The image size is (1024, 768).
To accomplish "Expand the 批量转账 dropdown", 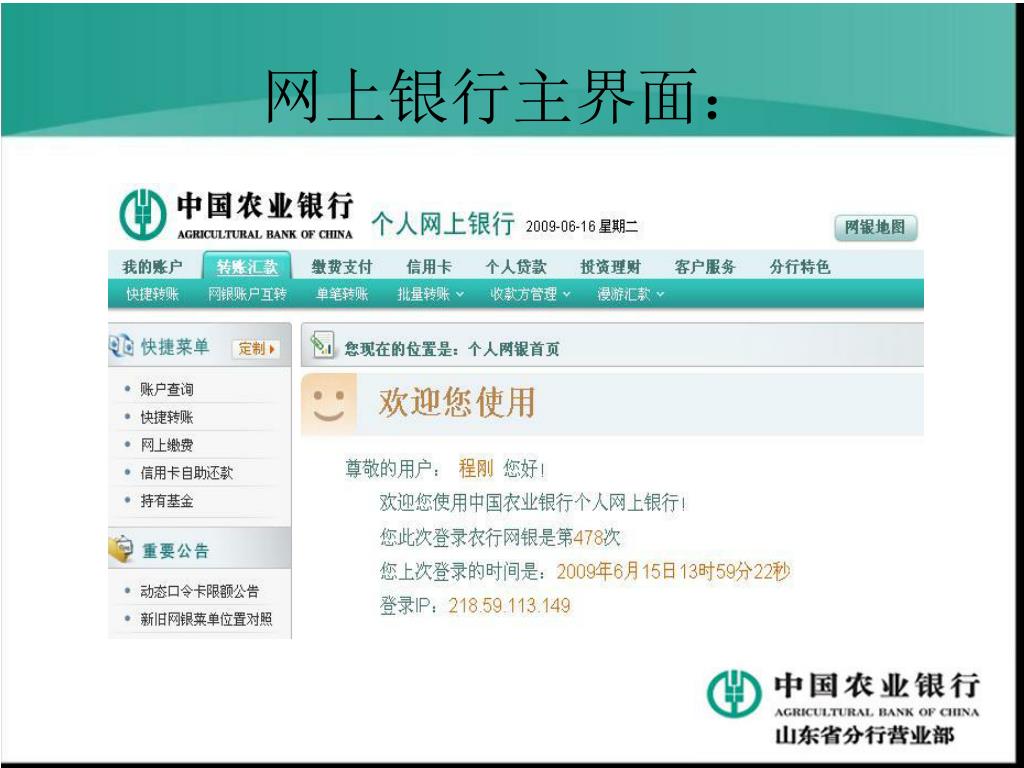I will (x=430, y=294).
